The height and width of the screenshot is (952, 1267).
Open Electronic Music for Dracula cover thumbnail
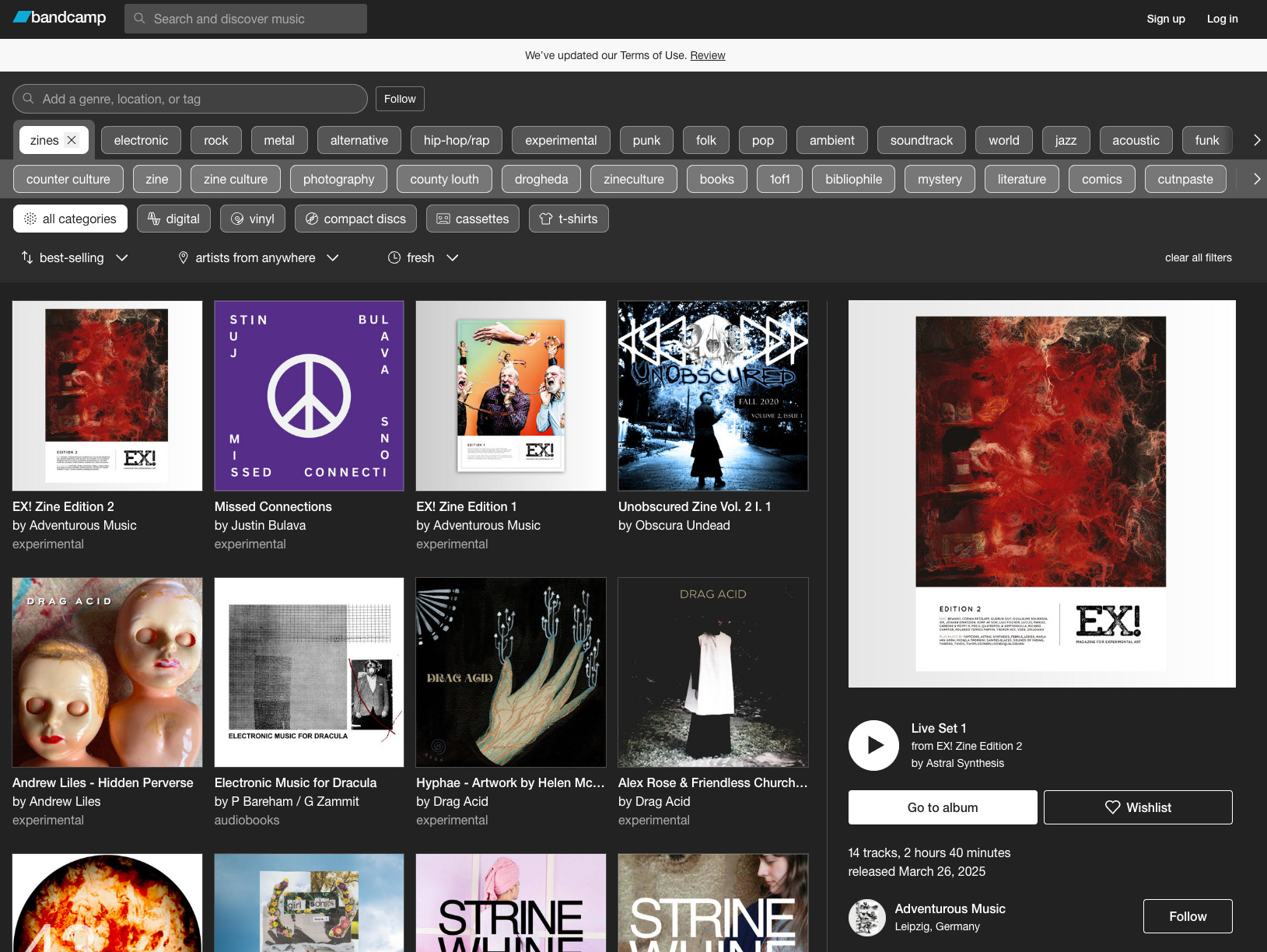click(x=309, y=672)
